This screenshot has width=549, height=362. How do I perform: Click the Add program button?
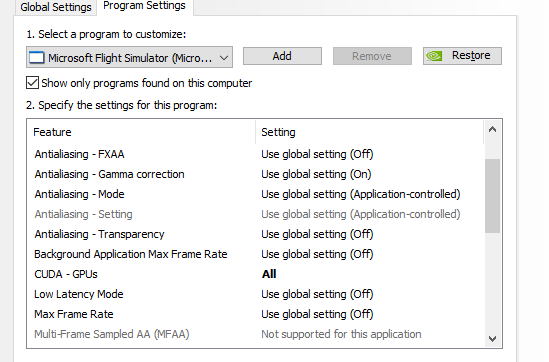coord(282,56)
